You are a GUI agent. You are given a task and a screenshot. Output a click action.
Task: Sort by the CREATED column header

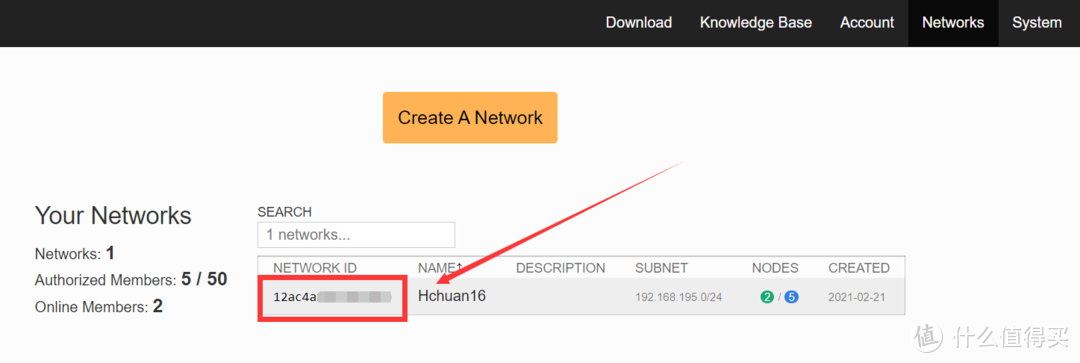(x=858, y=268)
